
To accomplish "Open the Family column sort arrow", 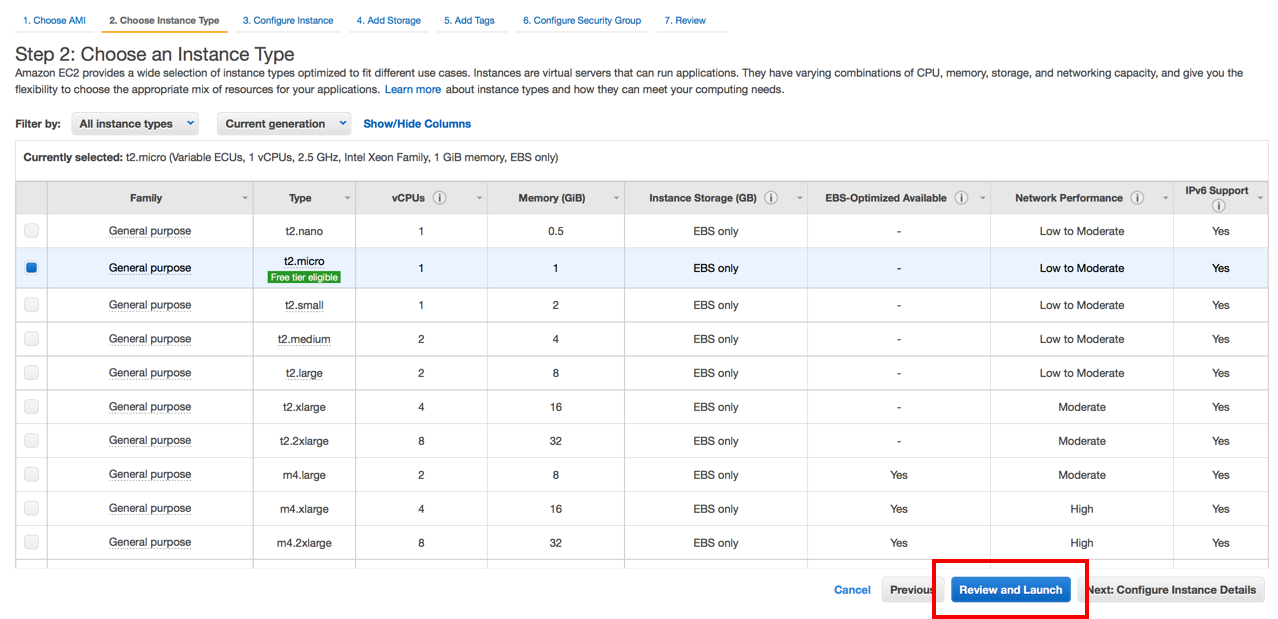I will pos(245,199).
